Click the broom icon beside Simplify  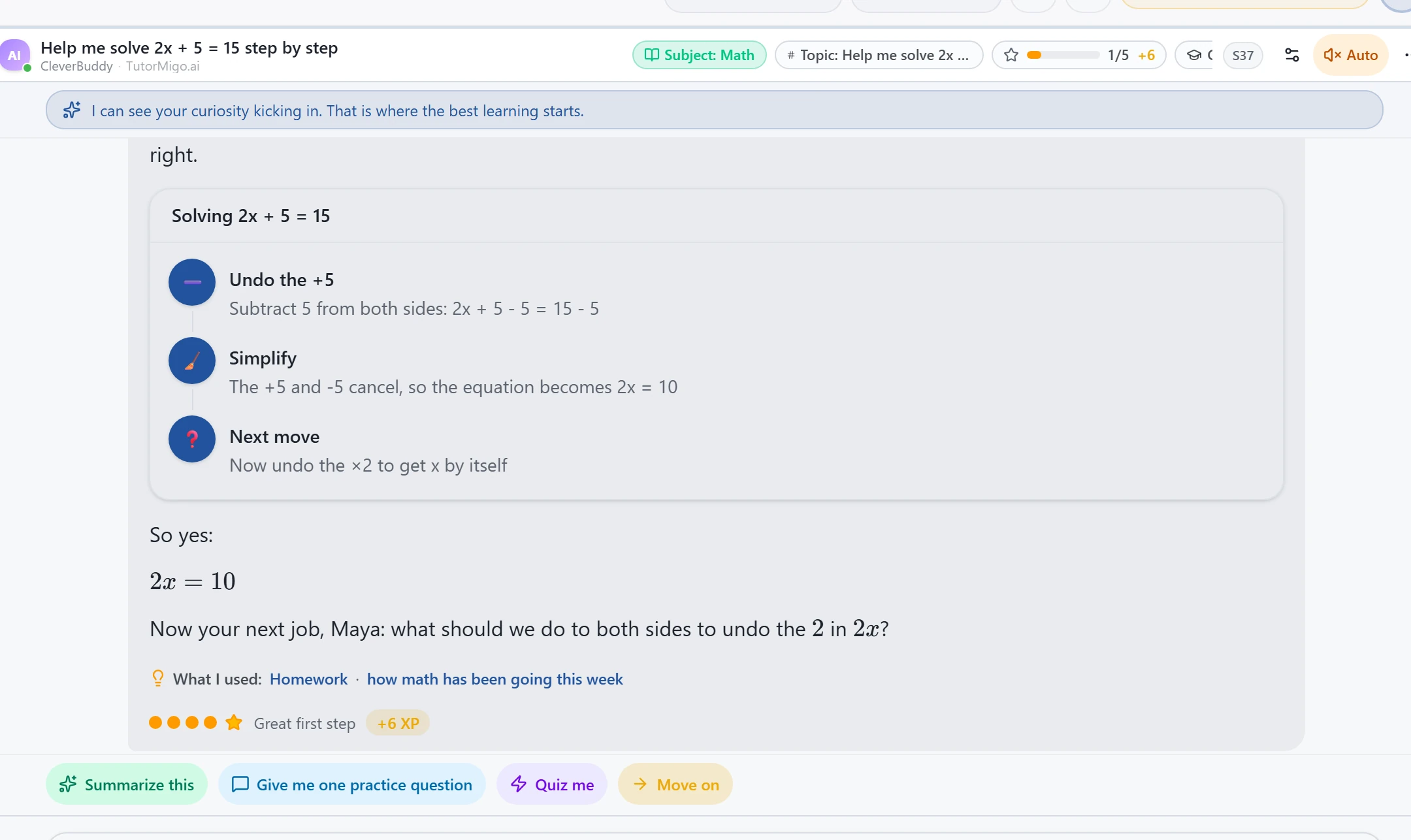click(x=192, y=361)
